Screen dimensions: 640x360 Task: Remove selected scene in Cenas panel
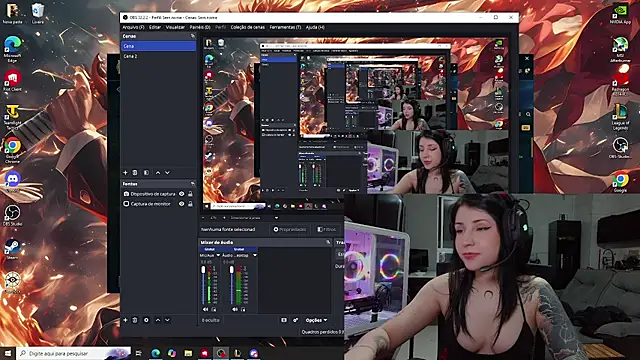click(x=135, y=173)
